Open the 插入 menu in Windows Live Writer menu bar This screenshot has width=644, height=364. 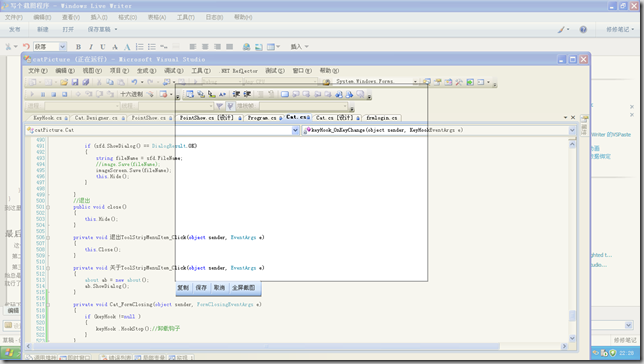click(x=99, y=17)
